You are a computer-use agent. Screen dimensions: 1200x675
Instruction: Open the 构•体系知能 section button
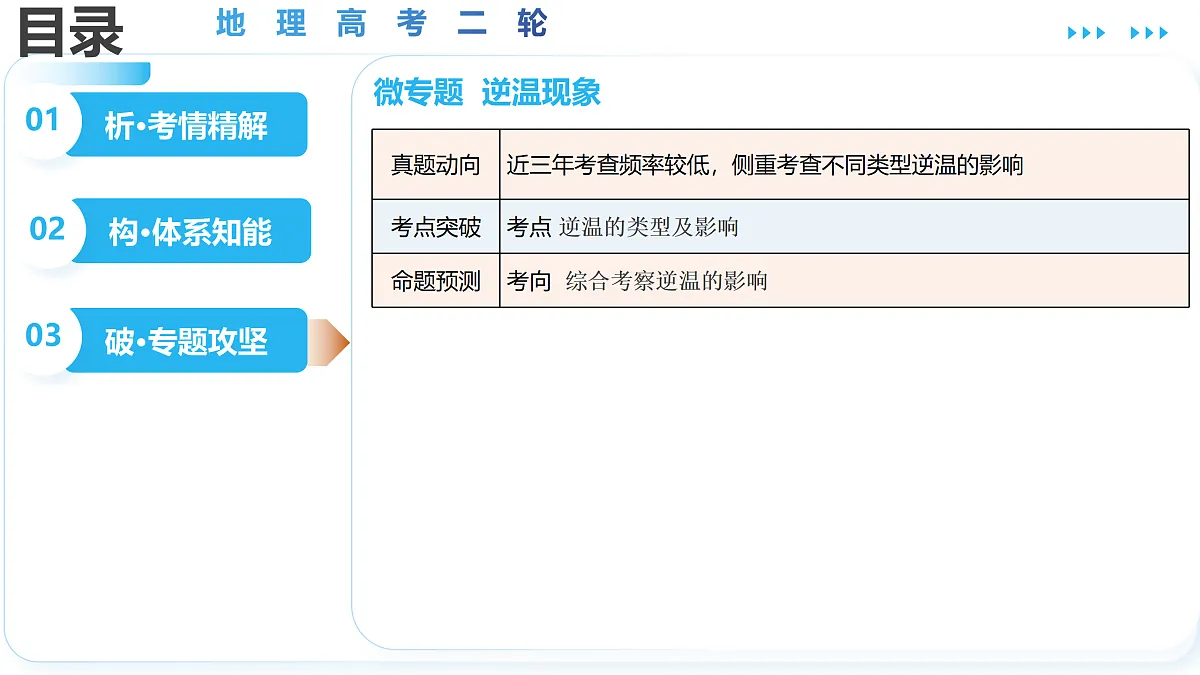tap(189, 231)
